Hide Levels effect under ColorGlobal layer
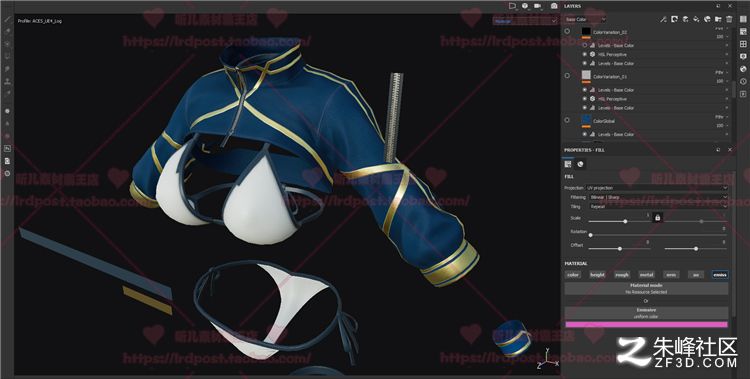The width and height of the screenshot is (750, 379). pos(585,134)
